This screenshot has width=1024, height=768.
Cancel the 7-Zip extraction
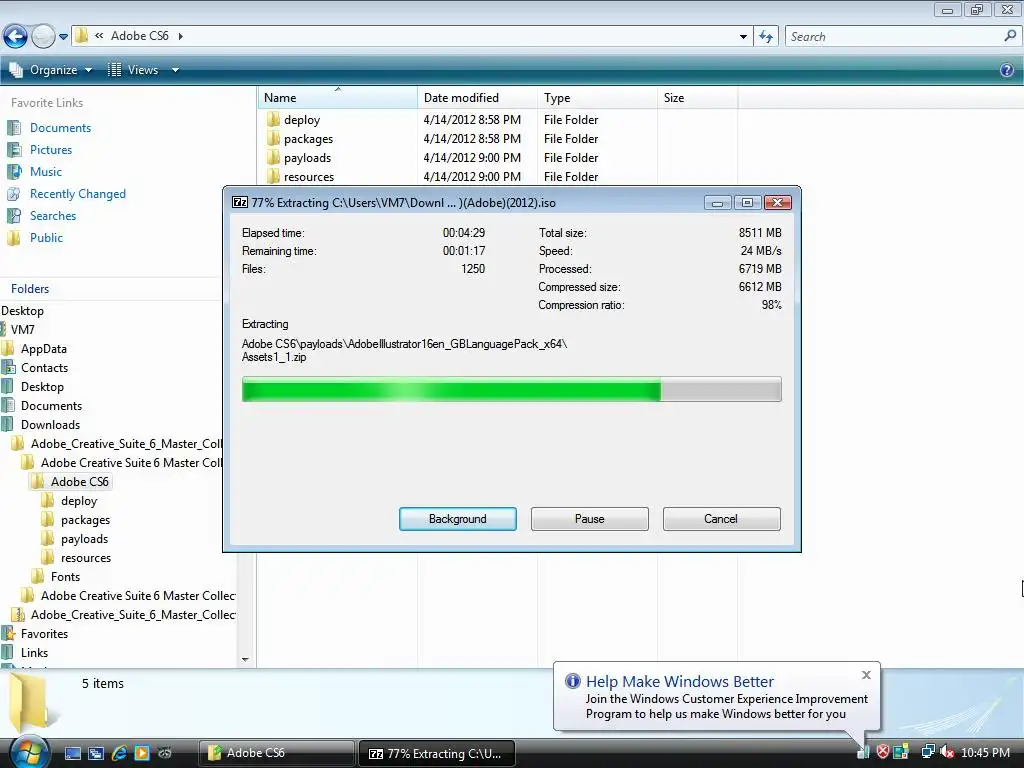point(721,519)
